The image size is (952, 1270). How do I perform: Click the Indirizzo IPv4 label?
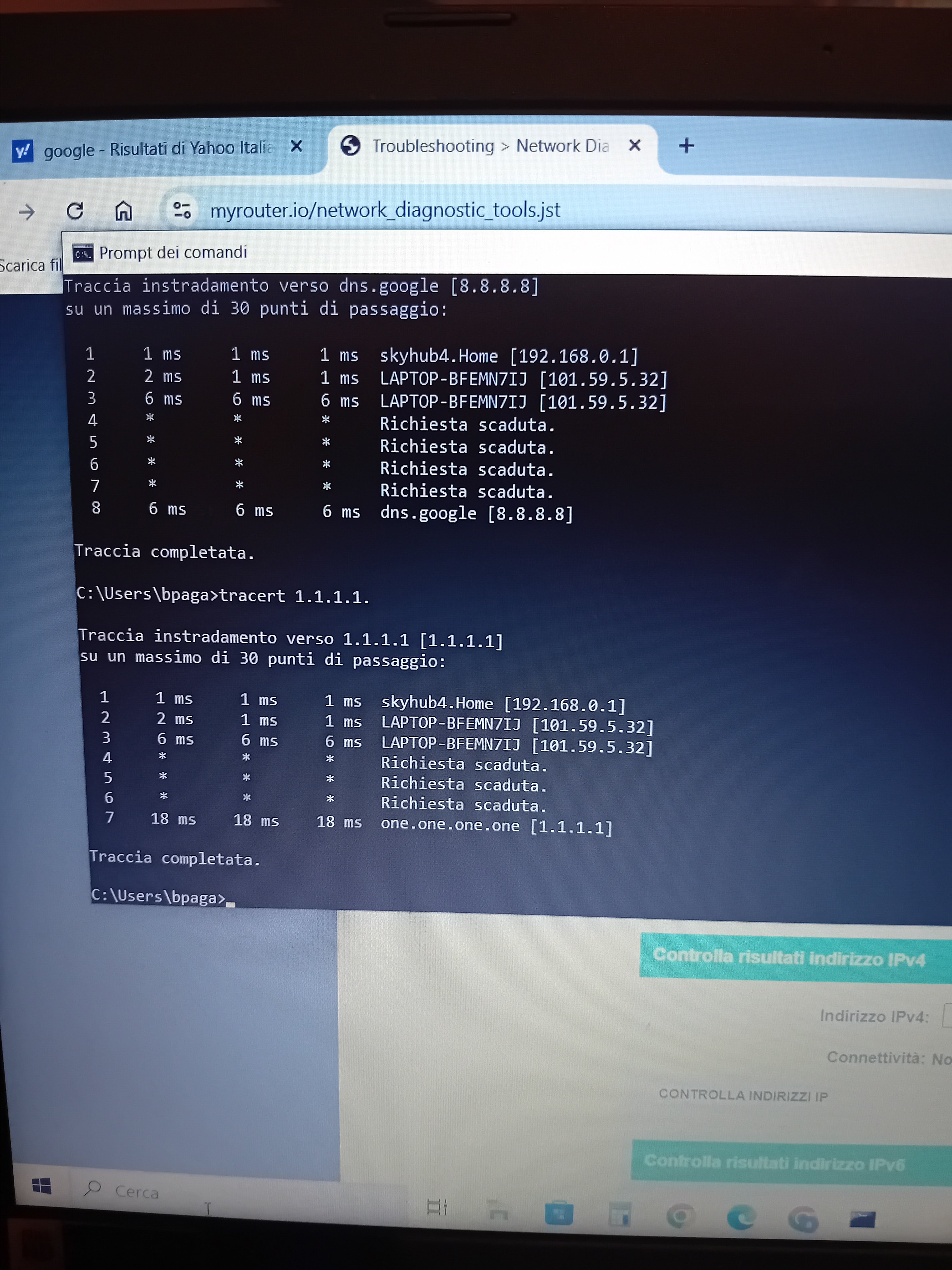coord(874,1016)
